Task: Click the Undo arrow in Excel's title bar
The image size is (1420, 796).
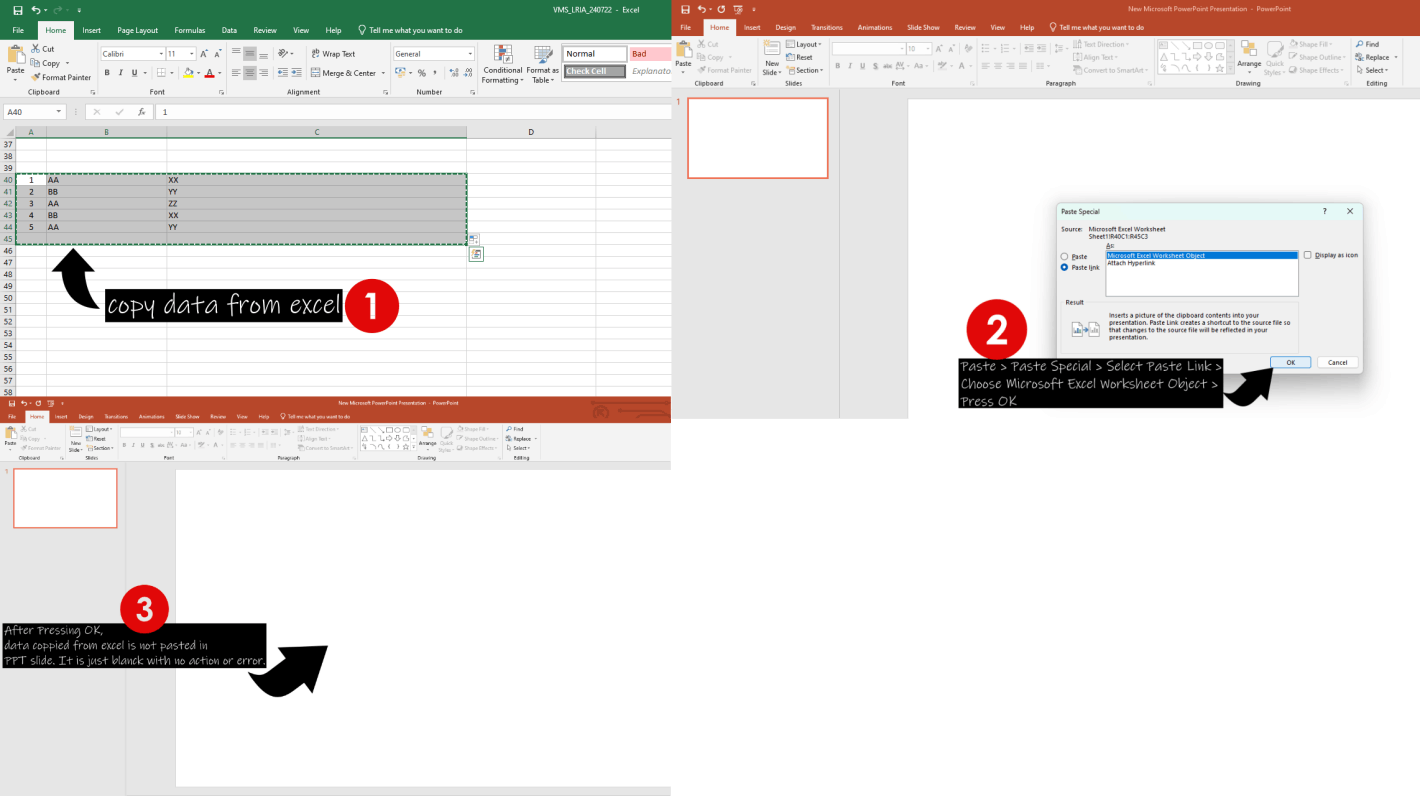Action: [35, 10]
